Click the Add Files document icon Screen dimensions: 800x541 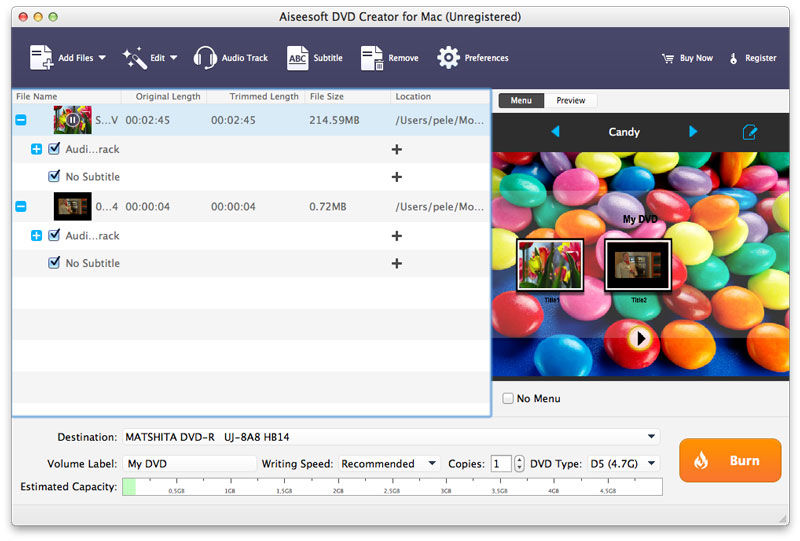point(41,58)
